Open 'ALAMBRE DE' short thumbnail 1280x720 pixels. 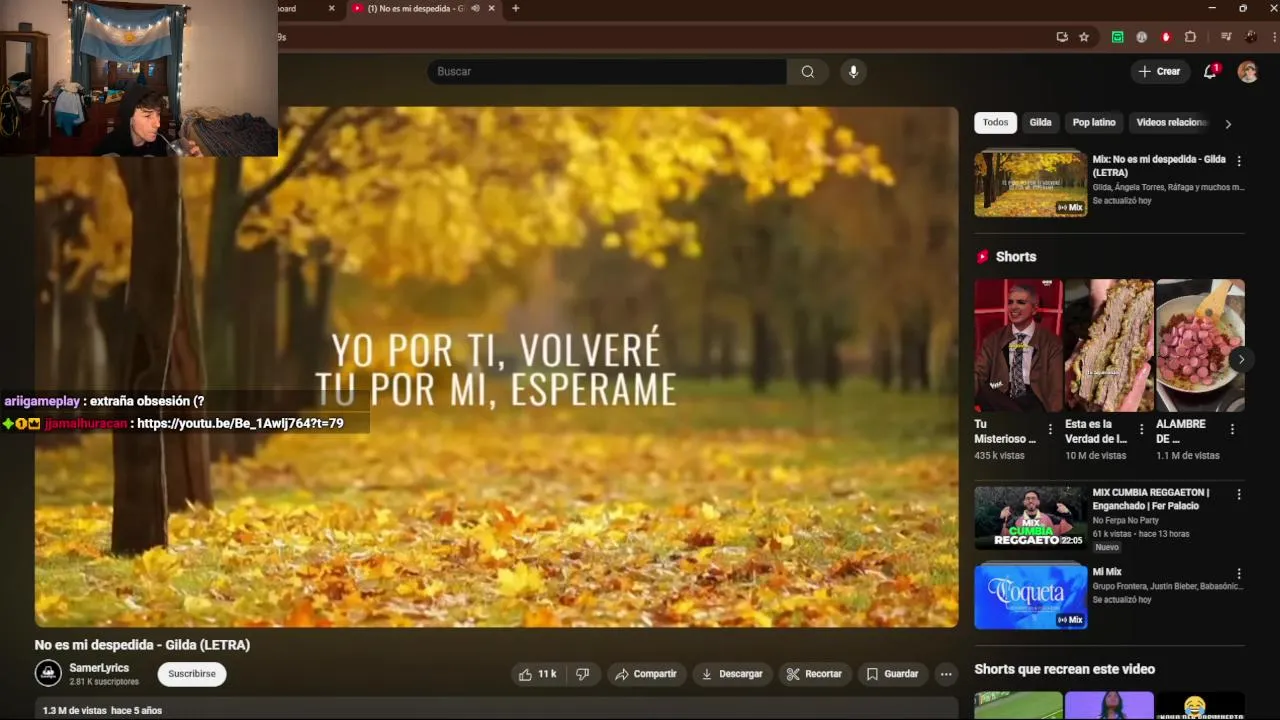click(1200, 345)
